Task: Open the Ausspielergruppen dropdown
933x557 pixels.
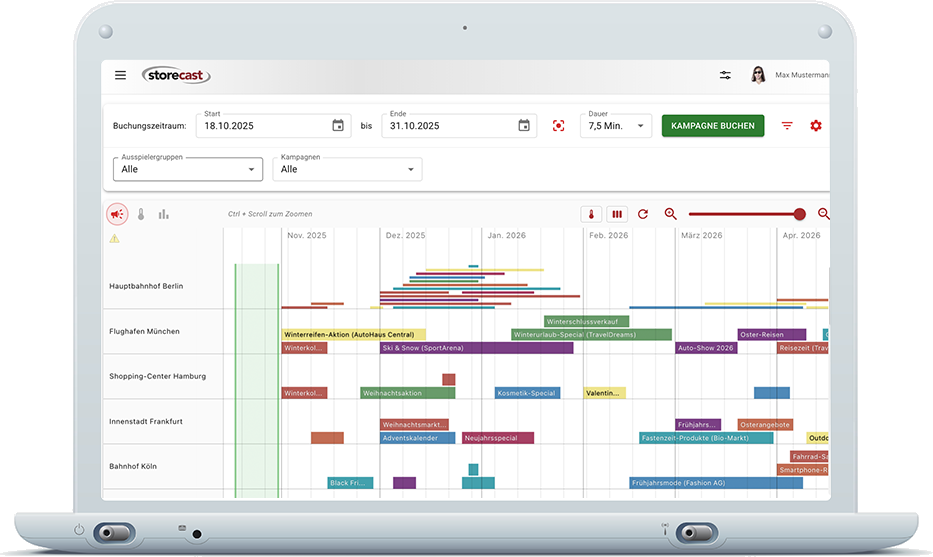Action: click(x=187, y=169)
